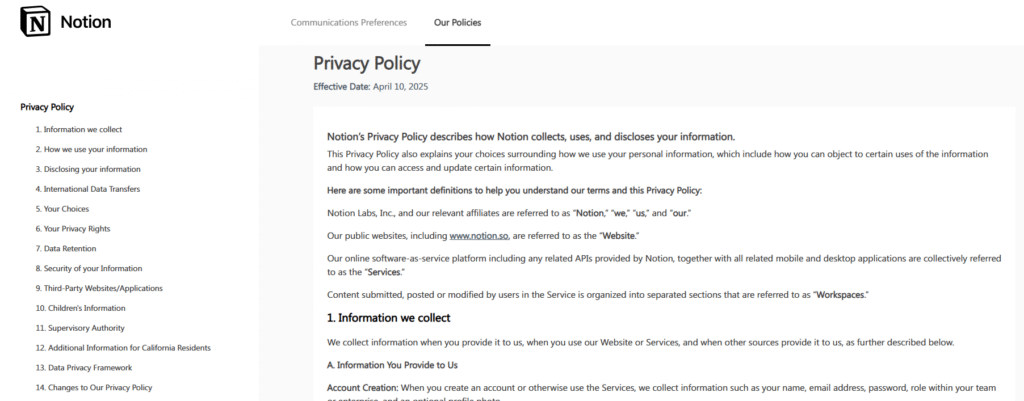Jump to Children's Information section
Screen dimensions: 1024x401
[x=80, y=308]
